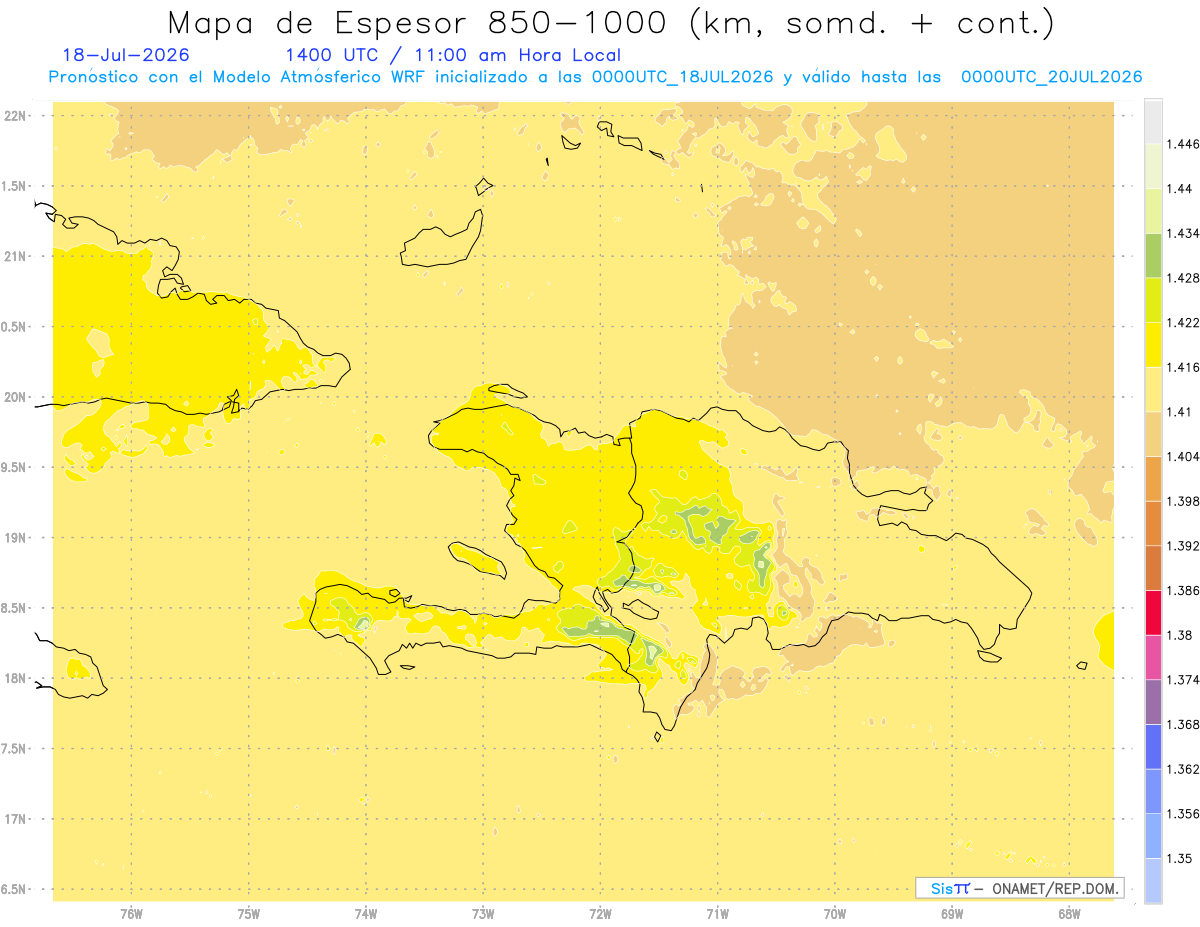Image resolution: width=1200 pixels, height=927 pixels.
Task: Click the legend value 1.428
Action: pyautogui.click(x=1184, y=278)
